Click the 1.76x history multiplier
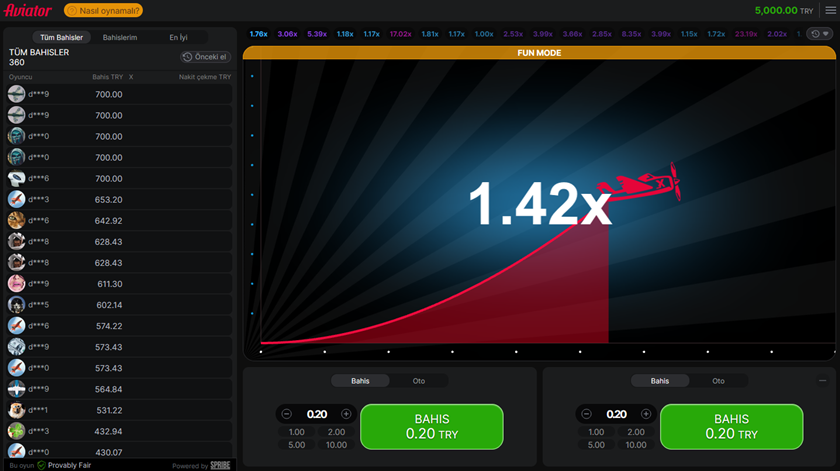840x471 pixels. [x=258, y=34]
